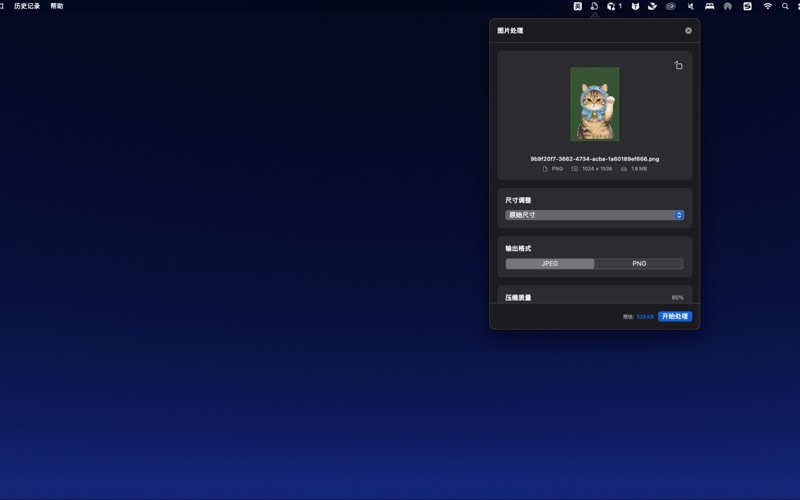This screenshot has width=800, height=500.
Task: Click the 图片处理 popover title
Action: tap(510, 31)
